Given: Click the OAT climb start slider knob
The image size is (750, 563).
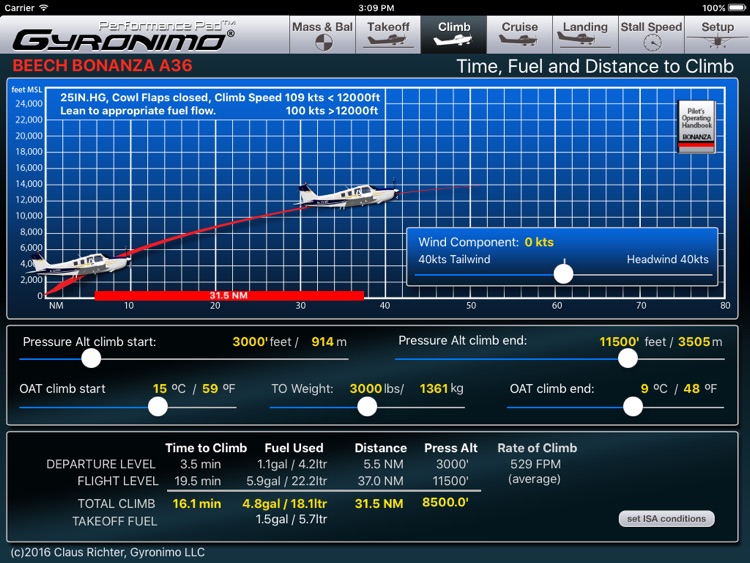Looking at the screenshot, I should (157, 407).
